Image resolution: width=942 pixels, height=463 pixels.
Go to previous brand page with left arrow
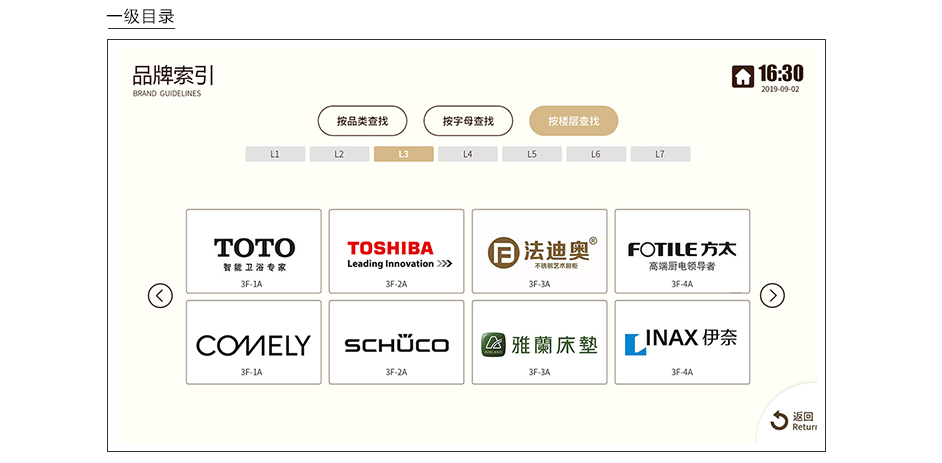(x=160, y=295)
